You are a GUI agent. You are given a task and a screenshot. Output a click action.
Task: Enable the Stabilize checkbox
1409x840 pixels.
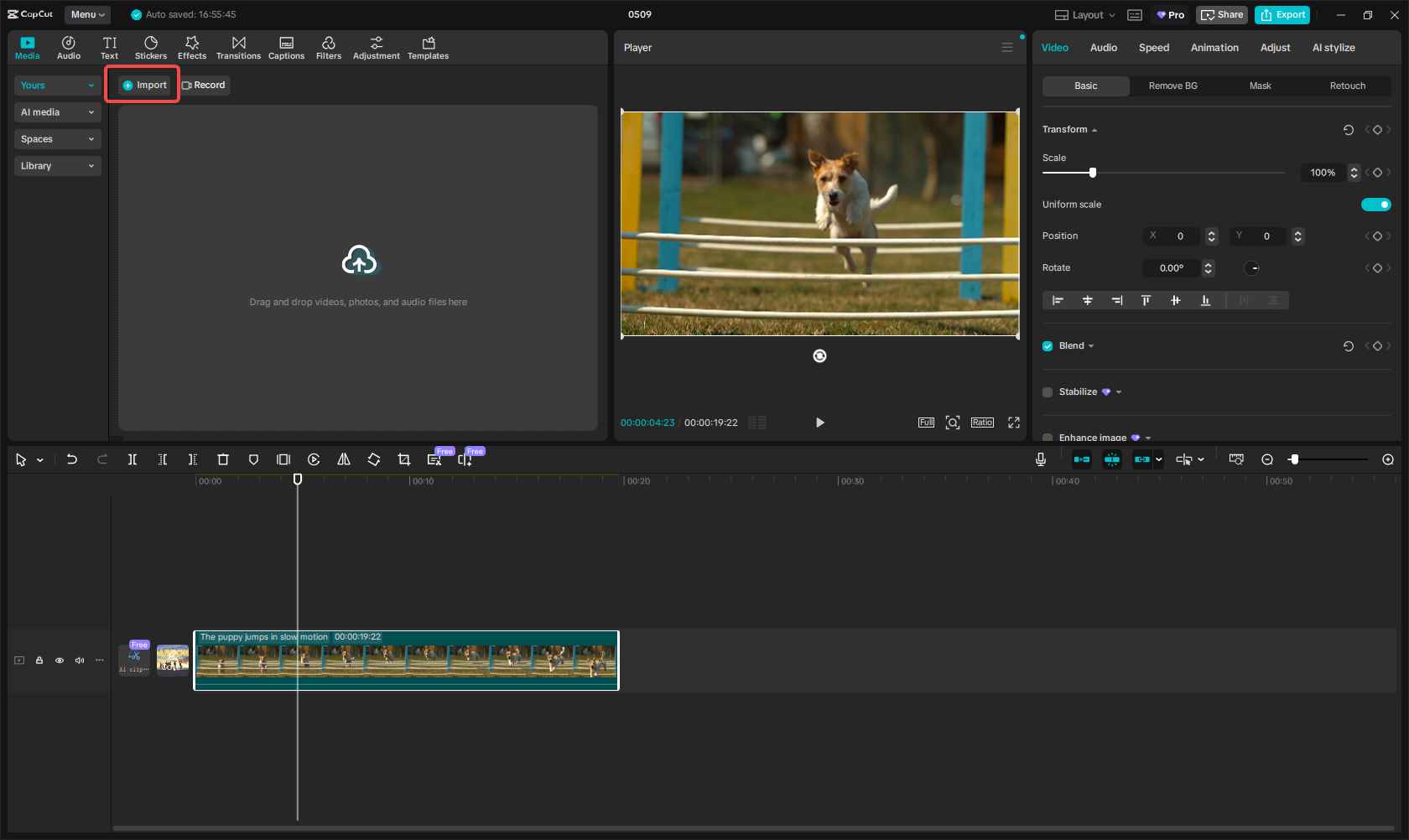1047,391
